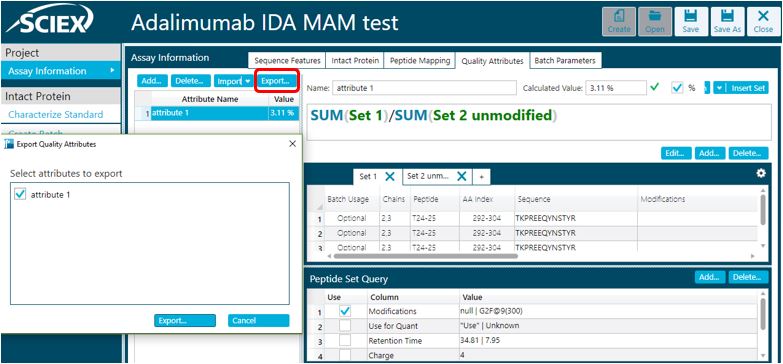Open the Insert Set dropdown arrow
783x364 pixels.
(x=720, y=88)
